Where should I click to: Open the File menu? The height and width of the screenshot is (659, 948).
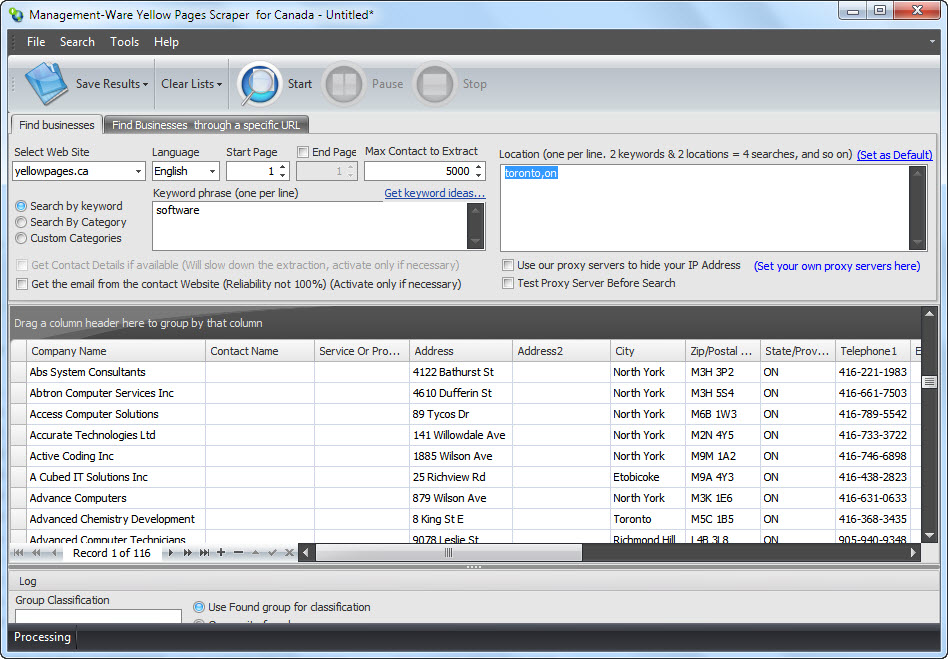coord(36,42)
